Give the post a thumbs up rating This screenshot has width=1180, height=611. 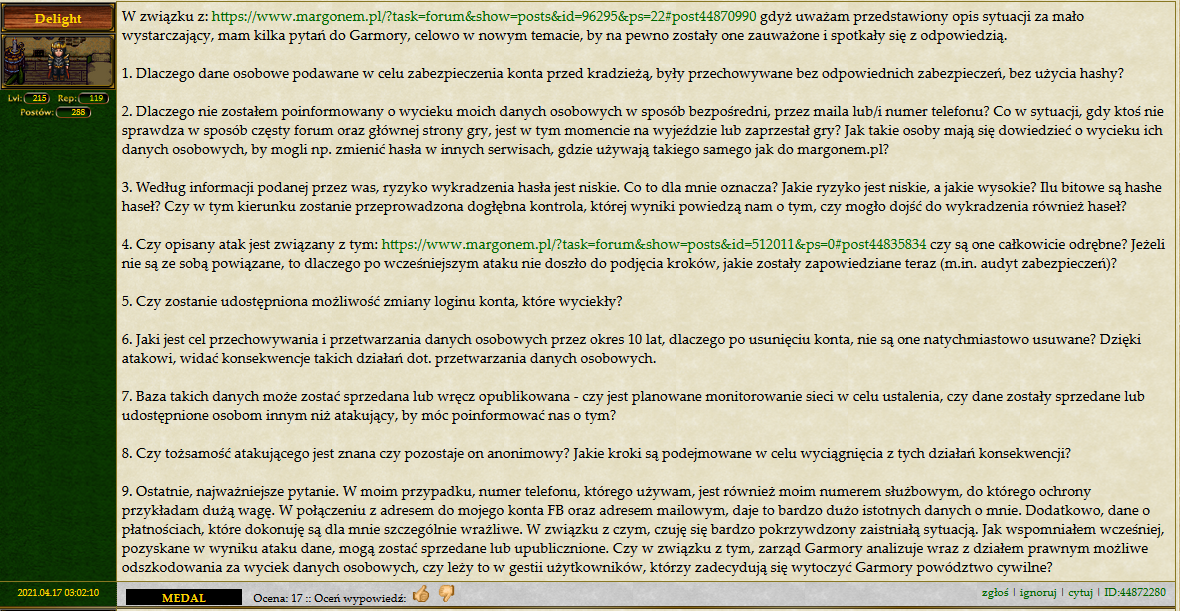point(421,594)
